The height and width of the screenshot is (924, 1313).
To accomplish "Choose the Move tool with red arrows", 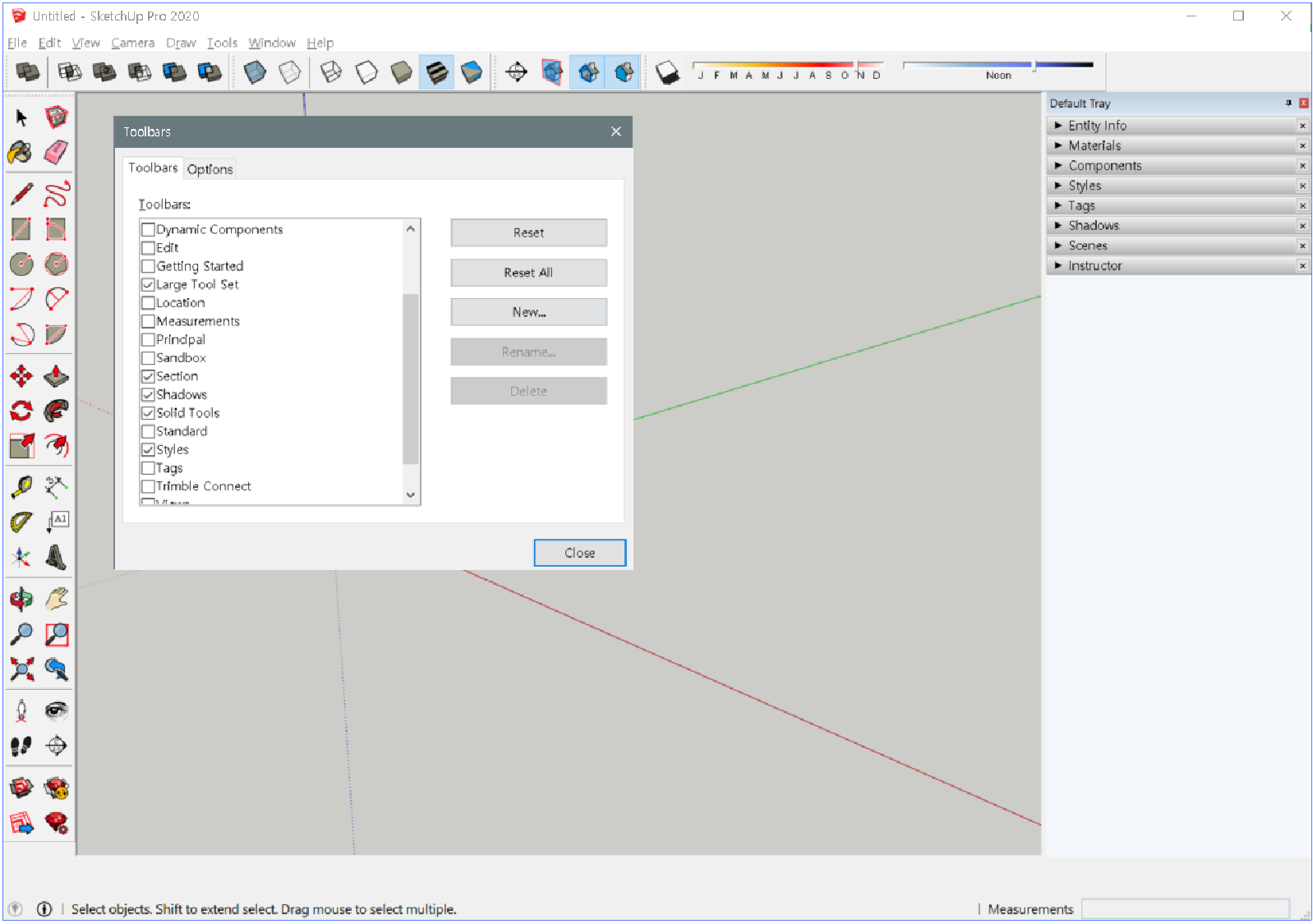I will (21, 376).
